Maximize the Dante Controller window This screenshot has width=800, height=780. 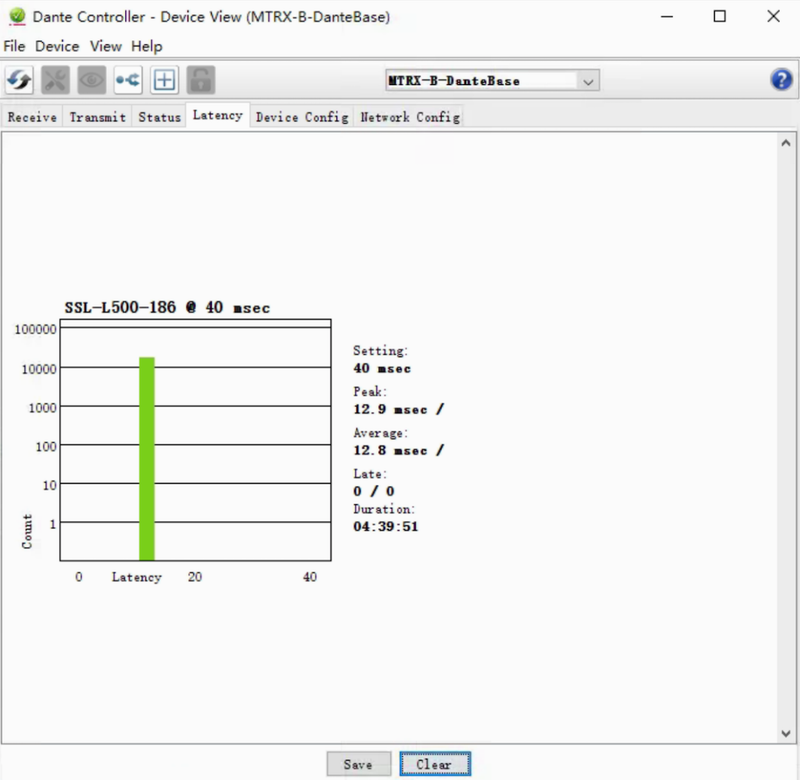coord(719,16)
